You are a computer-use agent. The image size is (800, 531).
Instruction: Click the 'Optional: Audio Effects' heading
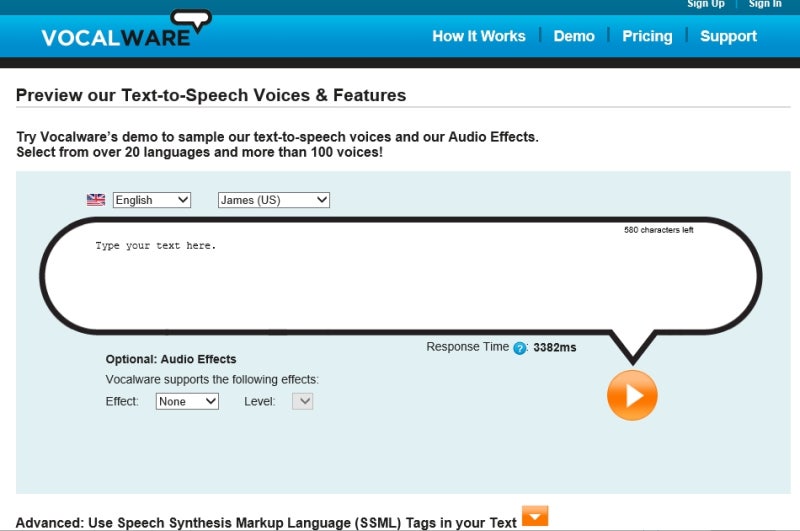[x=171, y=359]
